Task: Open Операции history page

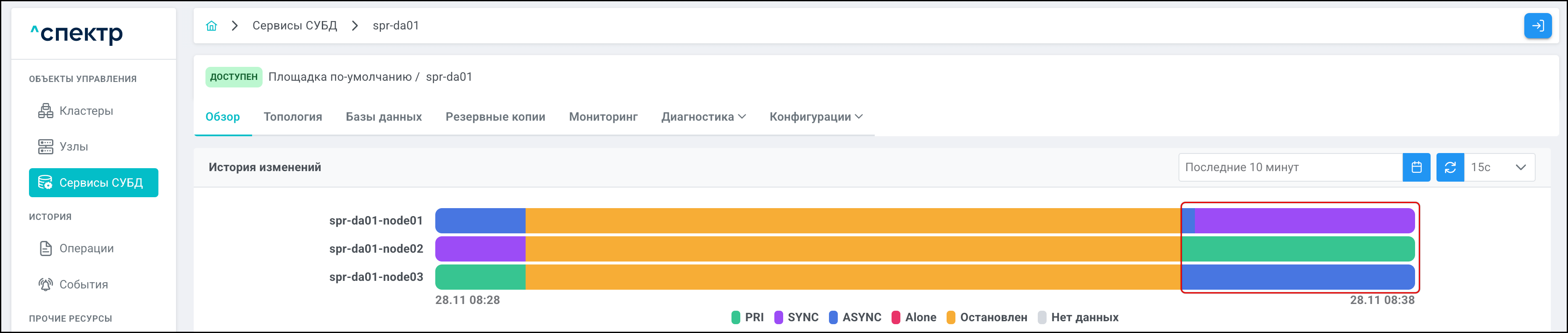Action: click(x=86, y=248)
